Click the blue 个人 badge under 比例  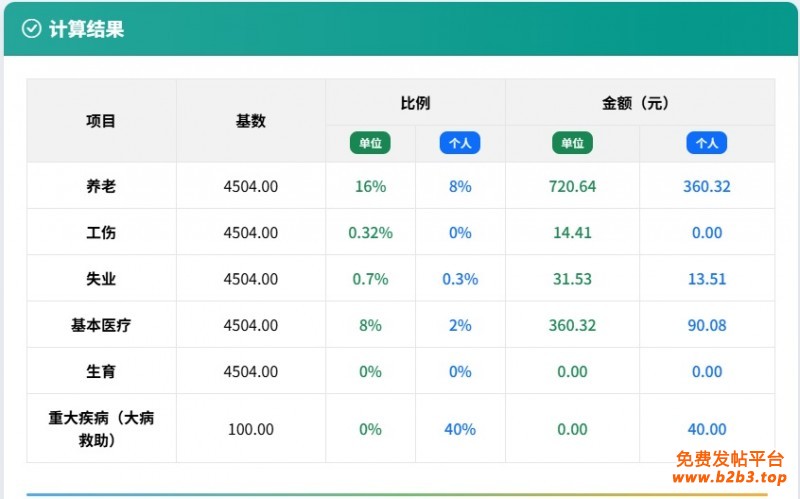click(x=460, y=143)
